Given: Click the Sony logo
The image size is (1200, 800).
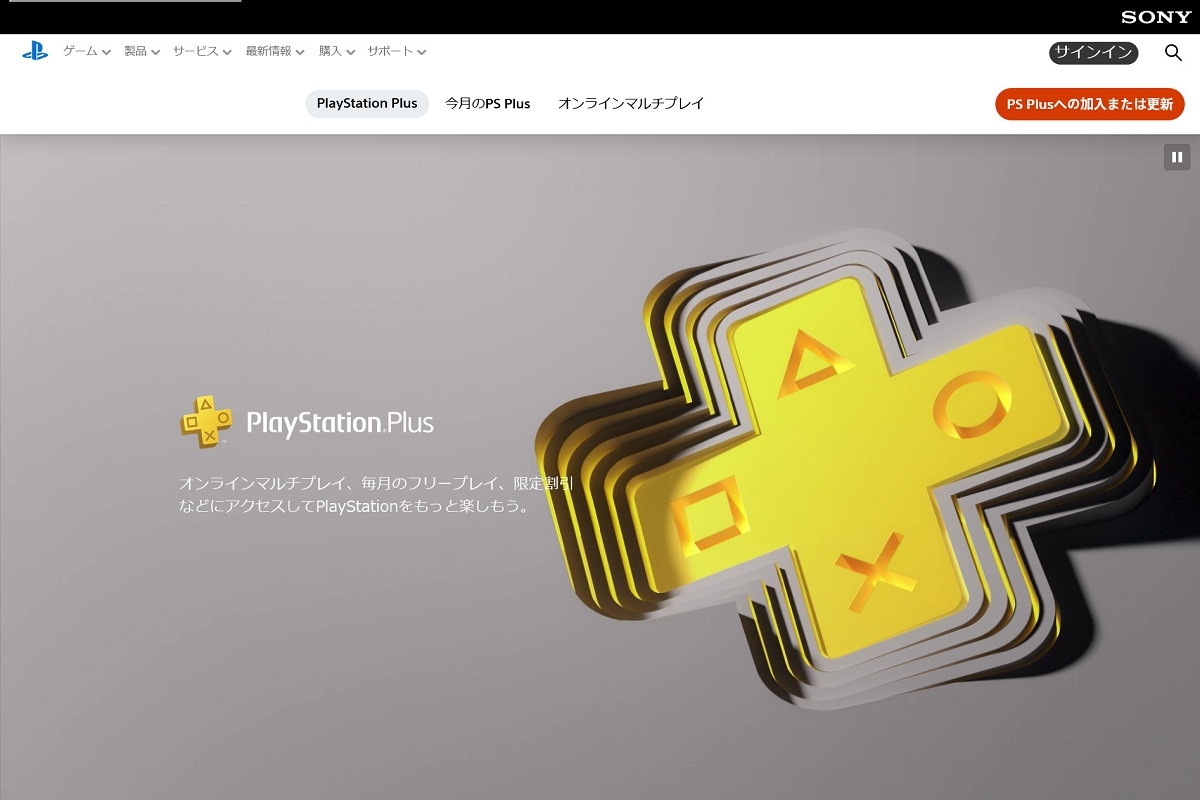Looking at the screenshot, I should [1156, 17].
